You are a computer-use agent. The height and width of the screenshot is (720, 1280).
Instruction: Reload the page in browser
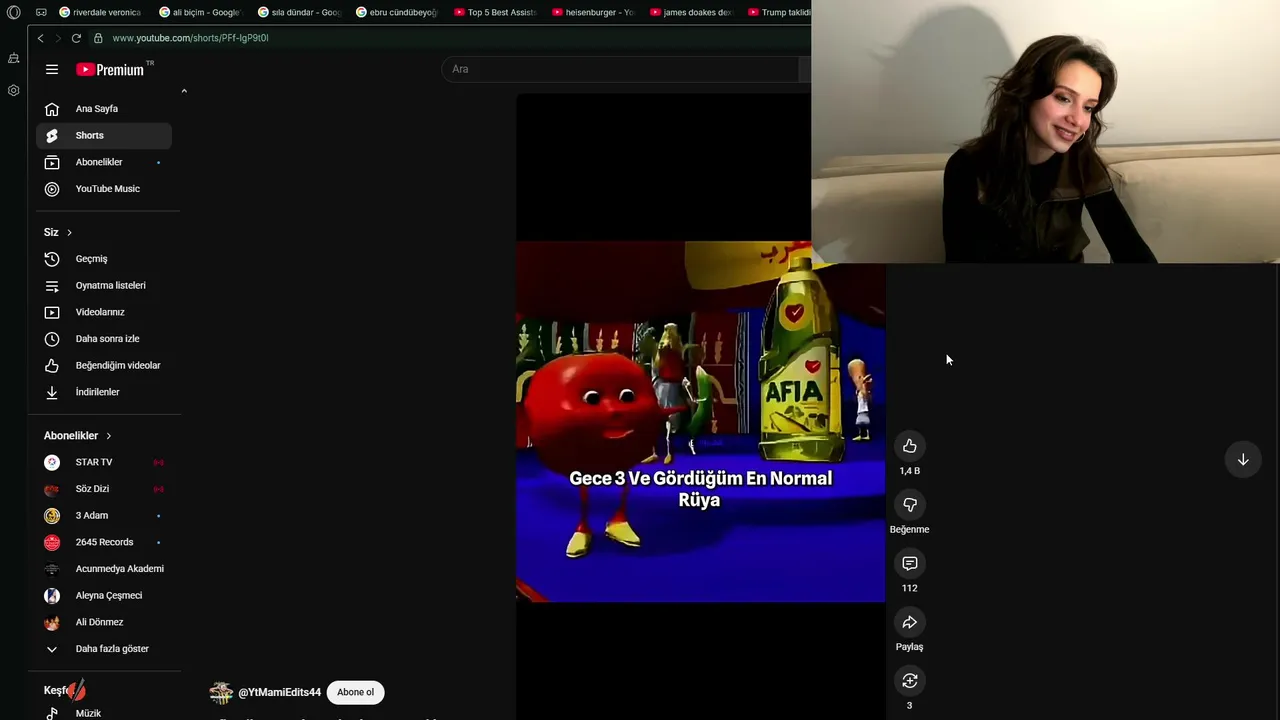[x=76, y=38]
